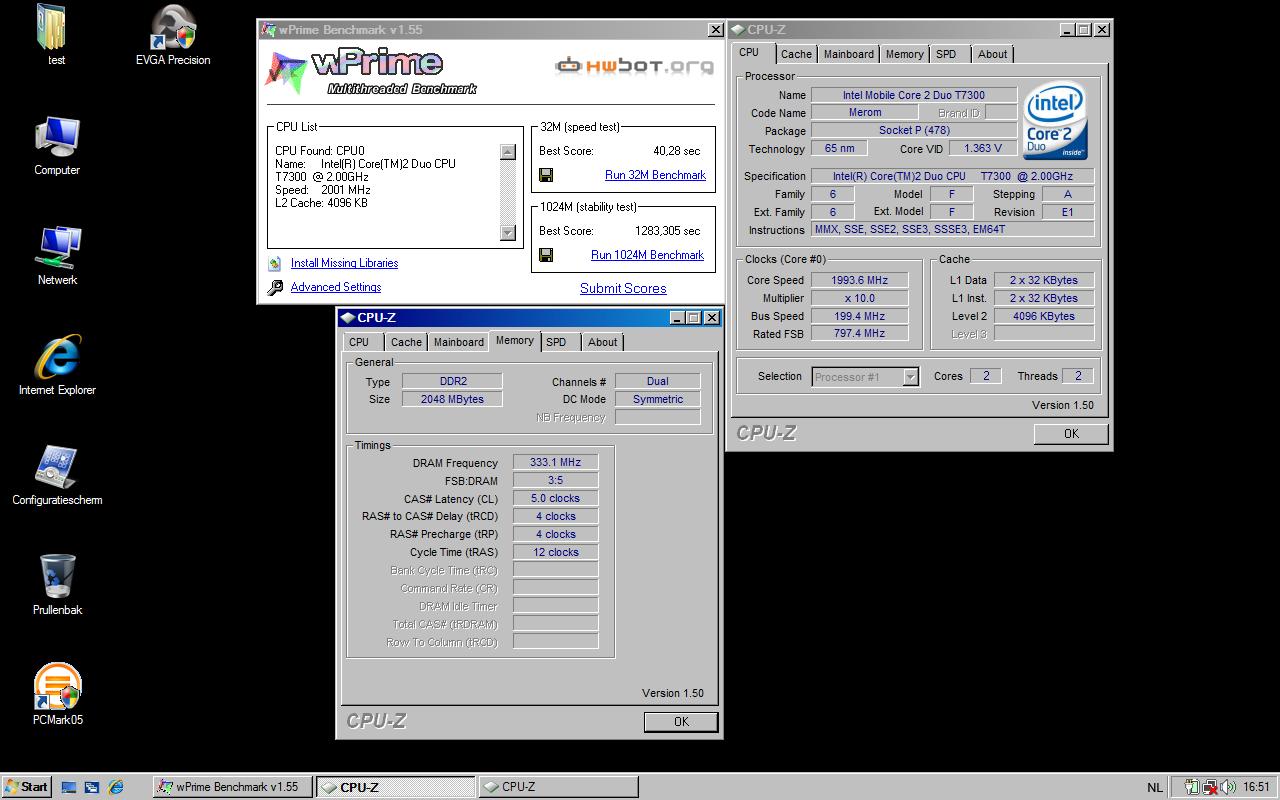The image size is (1280, 800).
Task: Open the Start menu
Action: pos(26,787)
